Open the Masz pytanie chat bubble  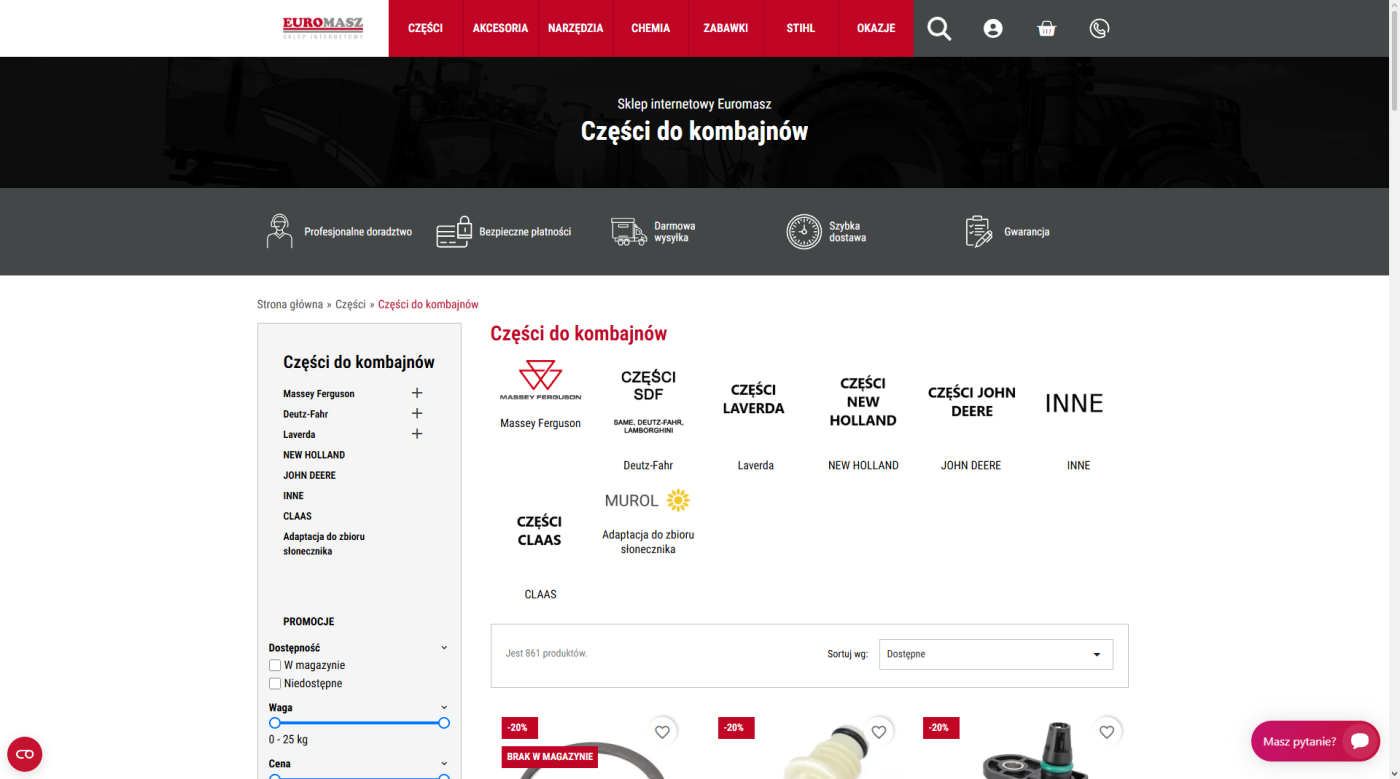pos(1315,741)
